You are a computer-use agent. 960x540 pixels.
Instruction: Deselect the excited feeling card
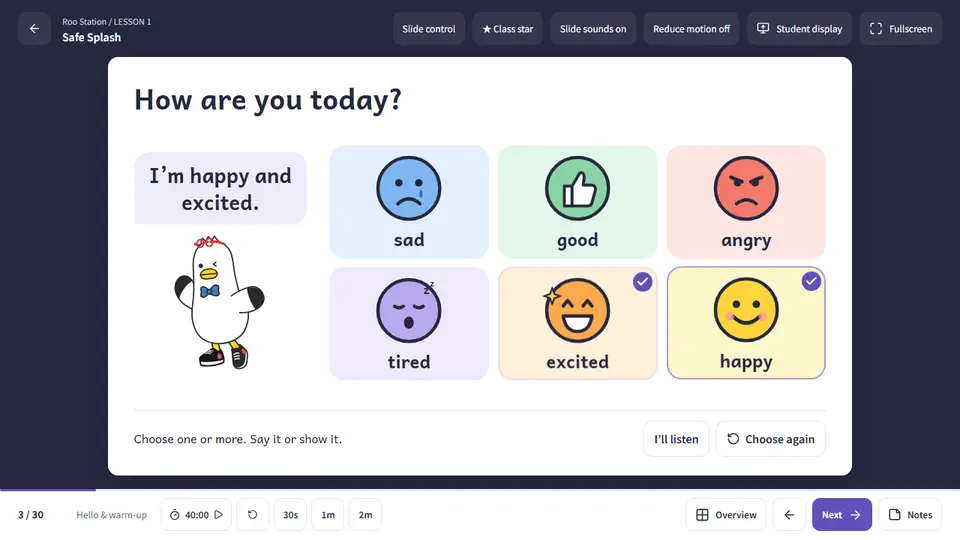[x=577, y=323]
